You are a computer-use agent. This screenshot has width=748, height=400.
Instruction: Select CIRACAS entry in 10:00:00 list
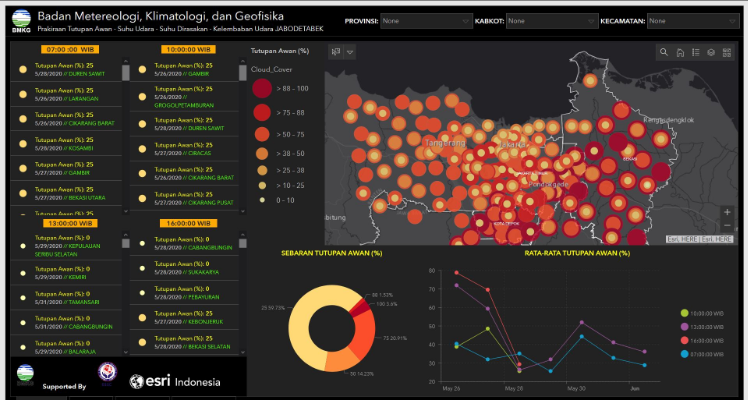185,149
